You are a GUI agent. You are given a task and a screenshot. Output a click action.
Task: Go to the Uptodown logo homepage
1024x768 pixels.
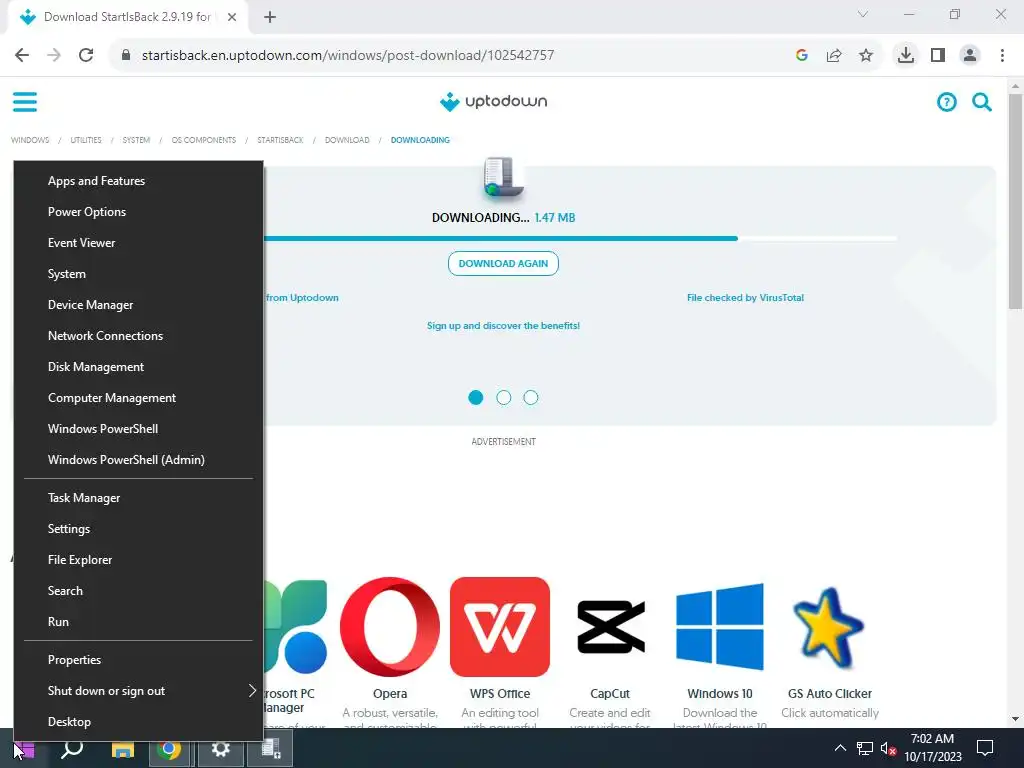[494, 101]
